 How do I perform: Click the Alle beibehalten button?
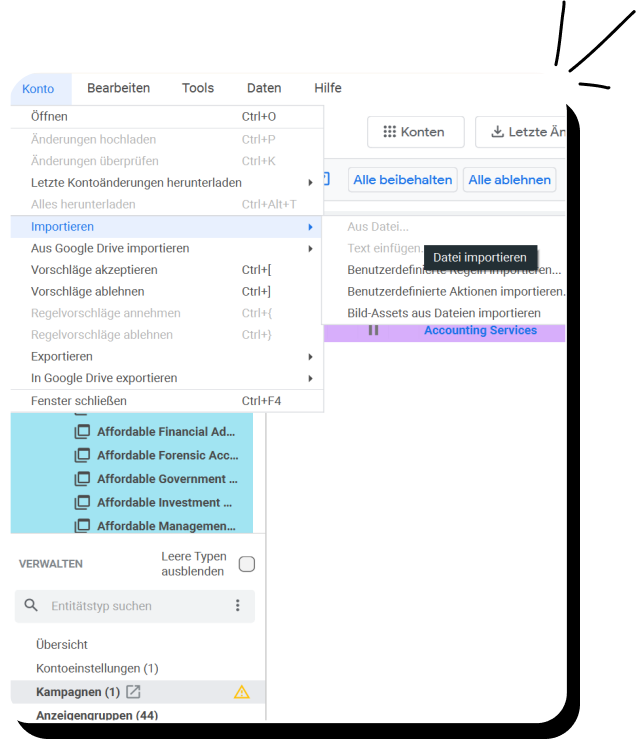point(403,180)
